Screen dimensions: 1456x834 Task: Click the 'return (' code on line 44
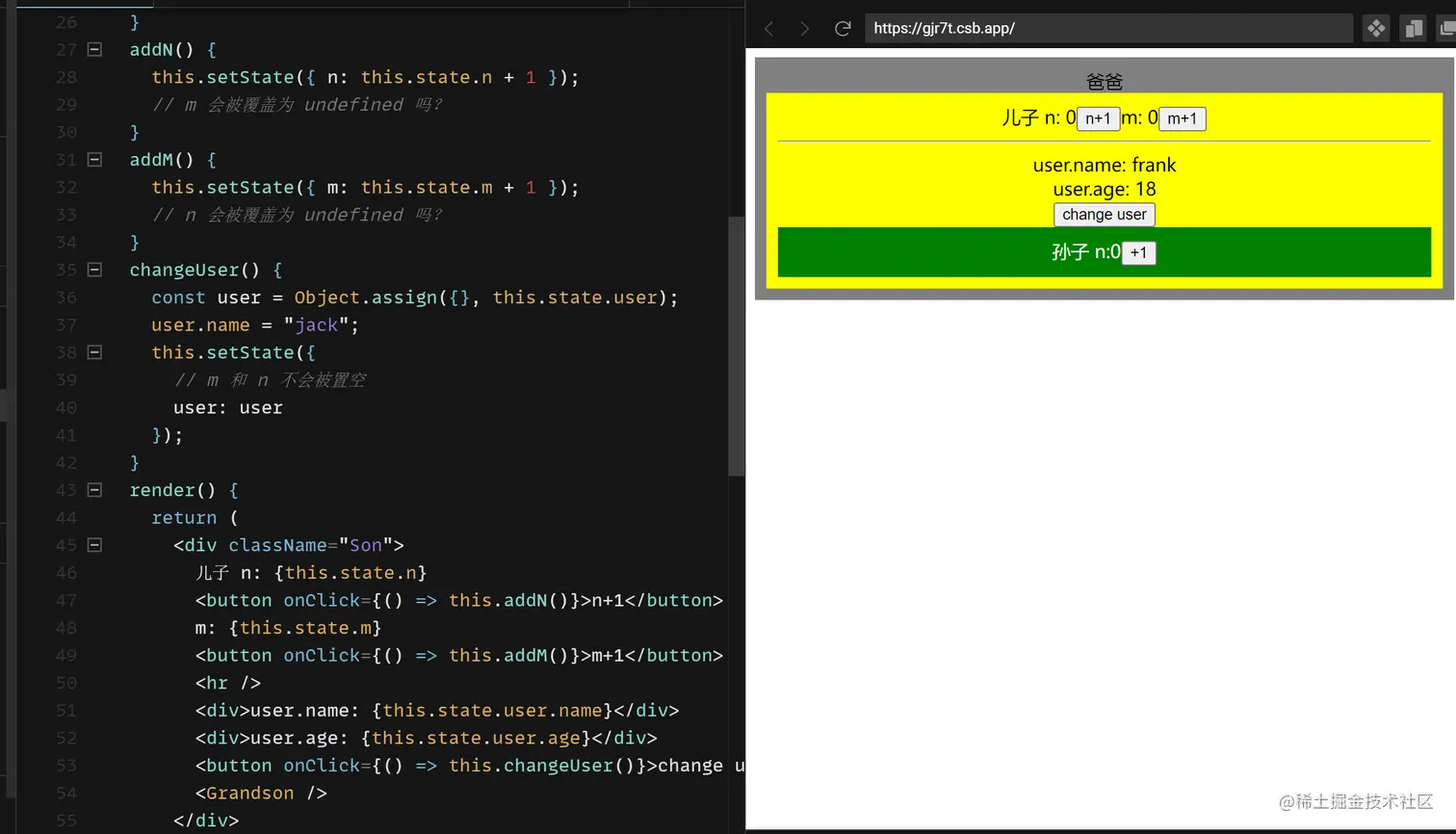point(195,518)
